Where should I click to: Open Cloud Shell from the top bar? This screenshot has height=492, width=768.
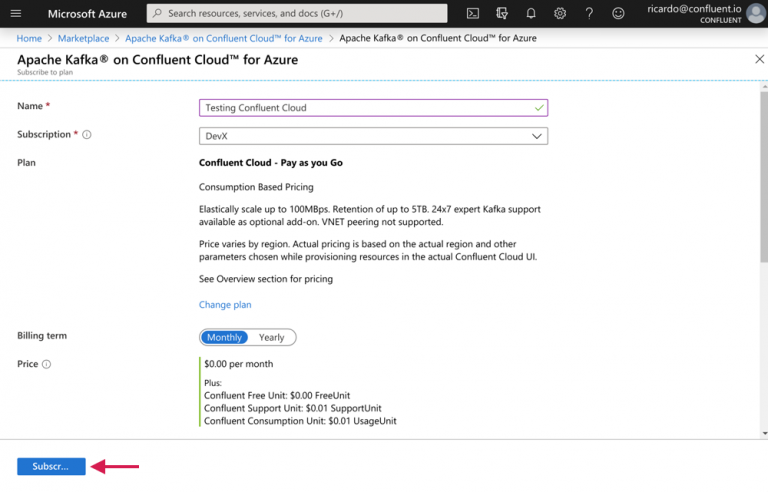click(x=473, y=13)
